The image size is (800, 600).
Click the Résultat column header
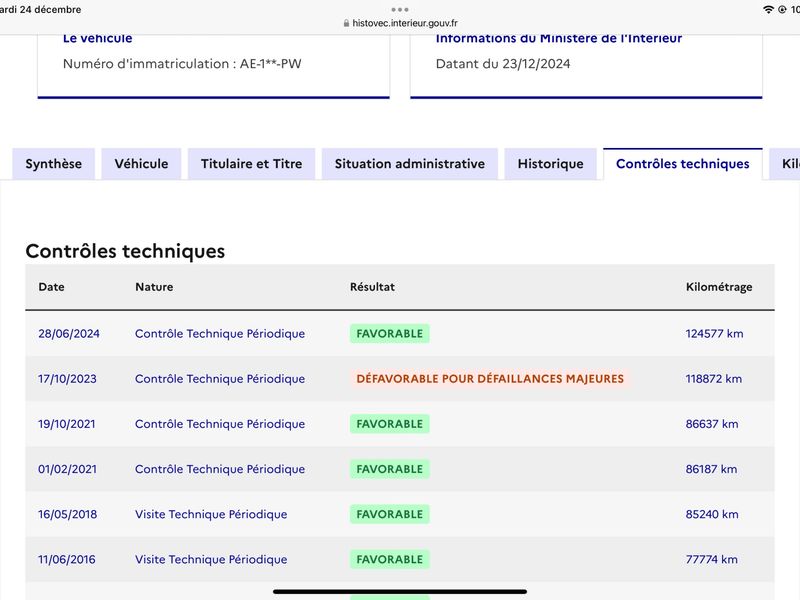pyautogui.click(x=372, y=287)
